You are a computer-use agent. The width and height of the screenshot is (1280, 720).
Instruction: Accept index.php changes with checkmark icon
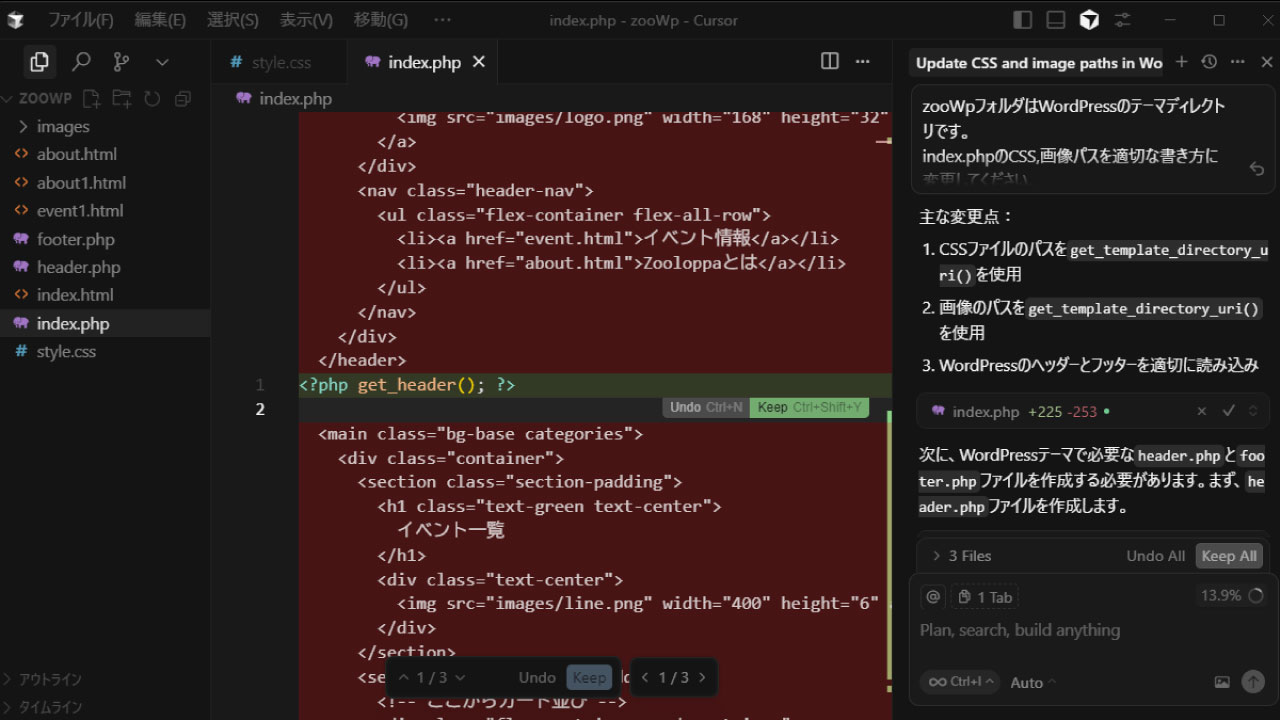pyautogui.click(x=1228, y=411)
